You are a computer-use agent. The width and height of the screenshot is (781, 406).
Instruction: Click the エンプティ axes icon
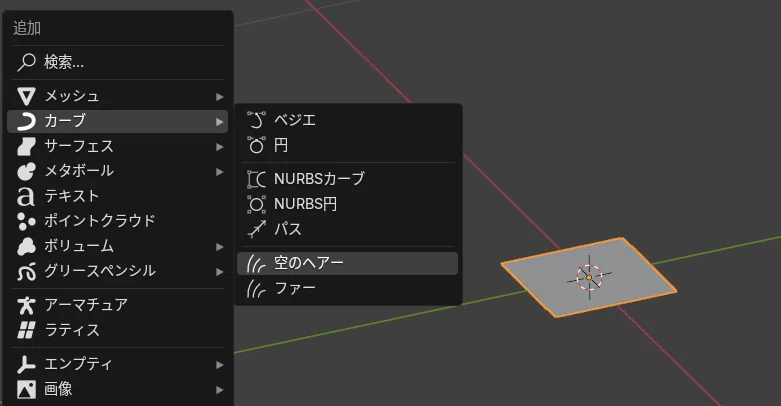click(26, 364)
